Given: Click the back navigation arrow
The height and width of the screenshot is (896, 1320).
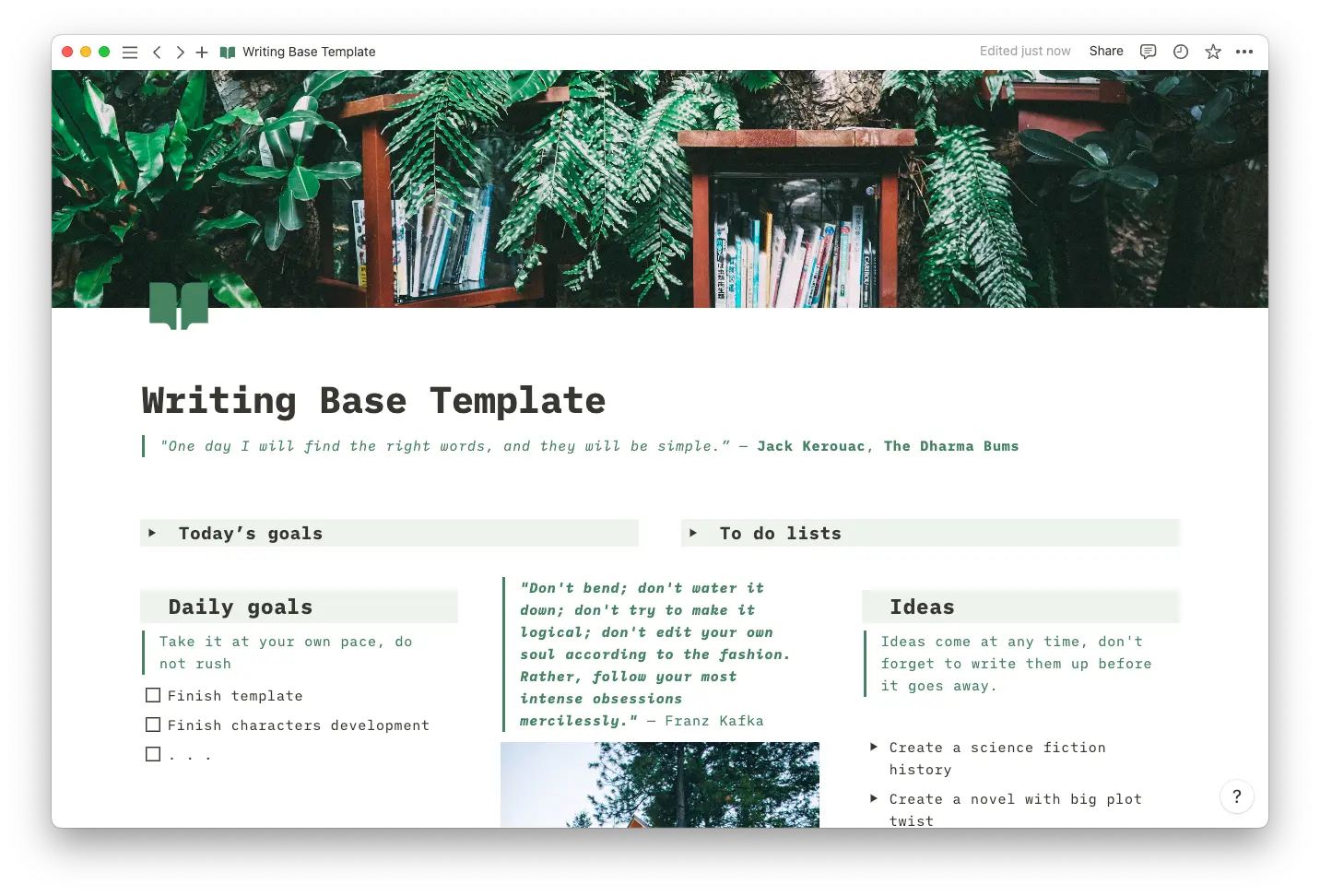Looking at the screenshot, I should pos(157,53).
